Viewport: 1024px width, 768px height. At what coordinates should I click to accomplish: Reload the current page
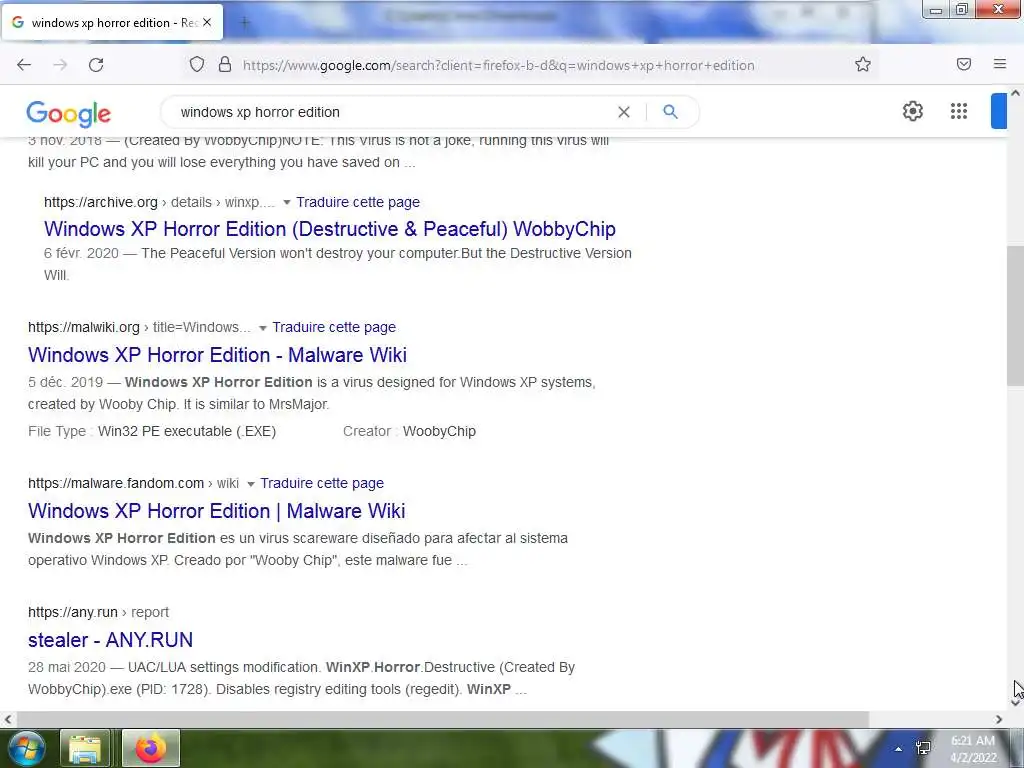coord(96,65)
